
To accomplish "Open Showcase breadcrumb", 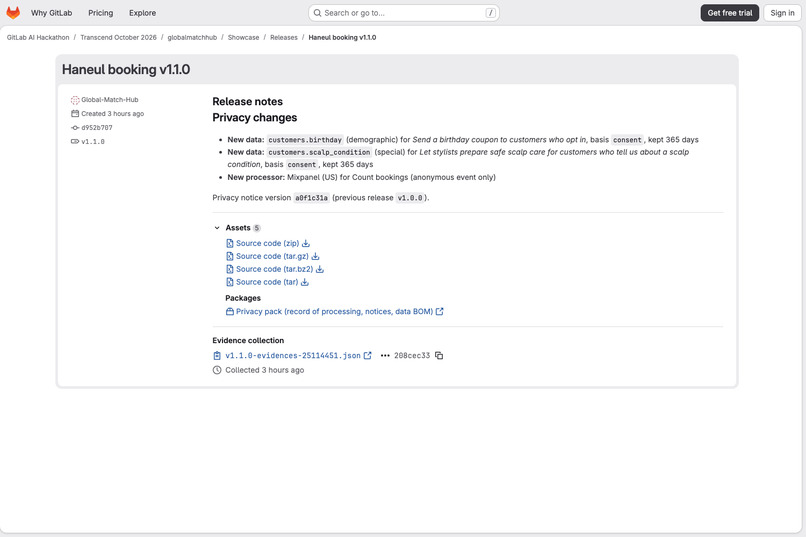I will coord(244,38).
